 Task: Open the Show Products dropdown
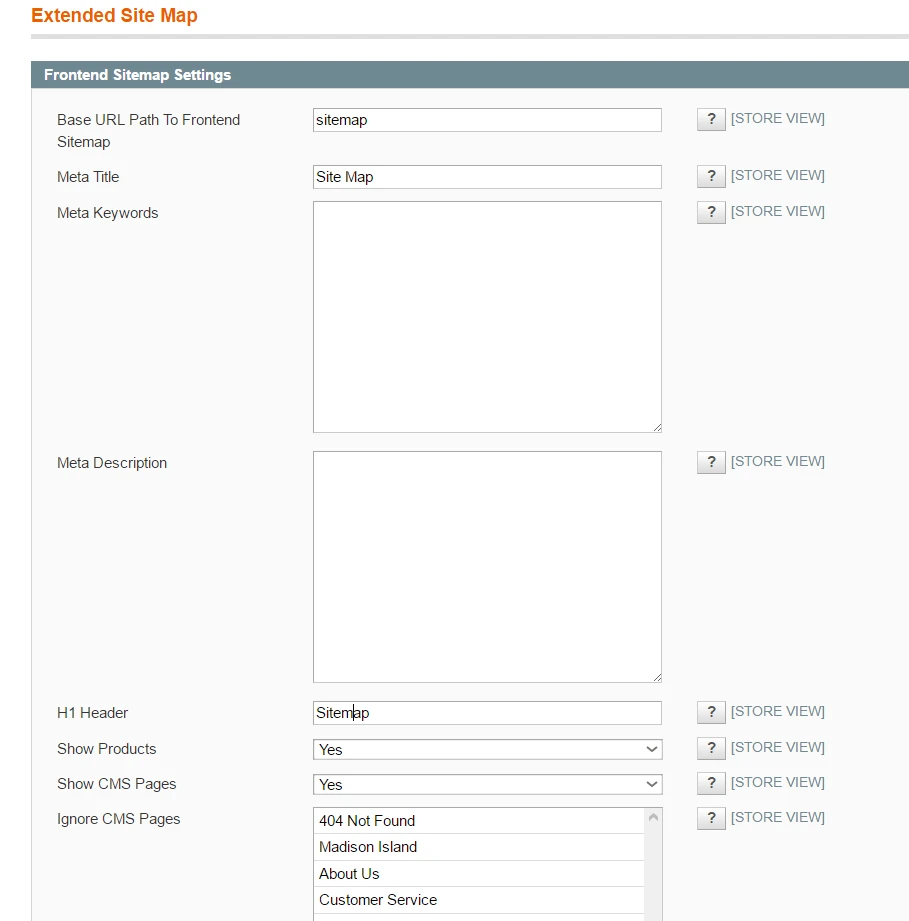coord(487,748)
